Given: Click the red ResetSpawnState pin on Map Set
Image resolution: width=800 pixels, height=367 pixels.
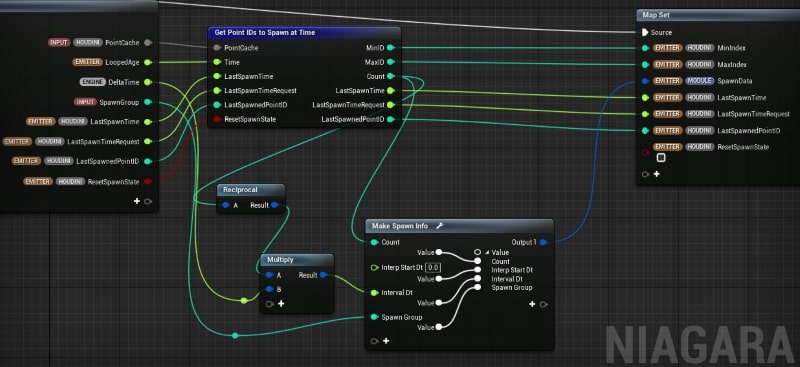Looking at the screenshot, I should tap(645, 152).
